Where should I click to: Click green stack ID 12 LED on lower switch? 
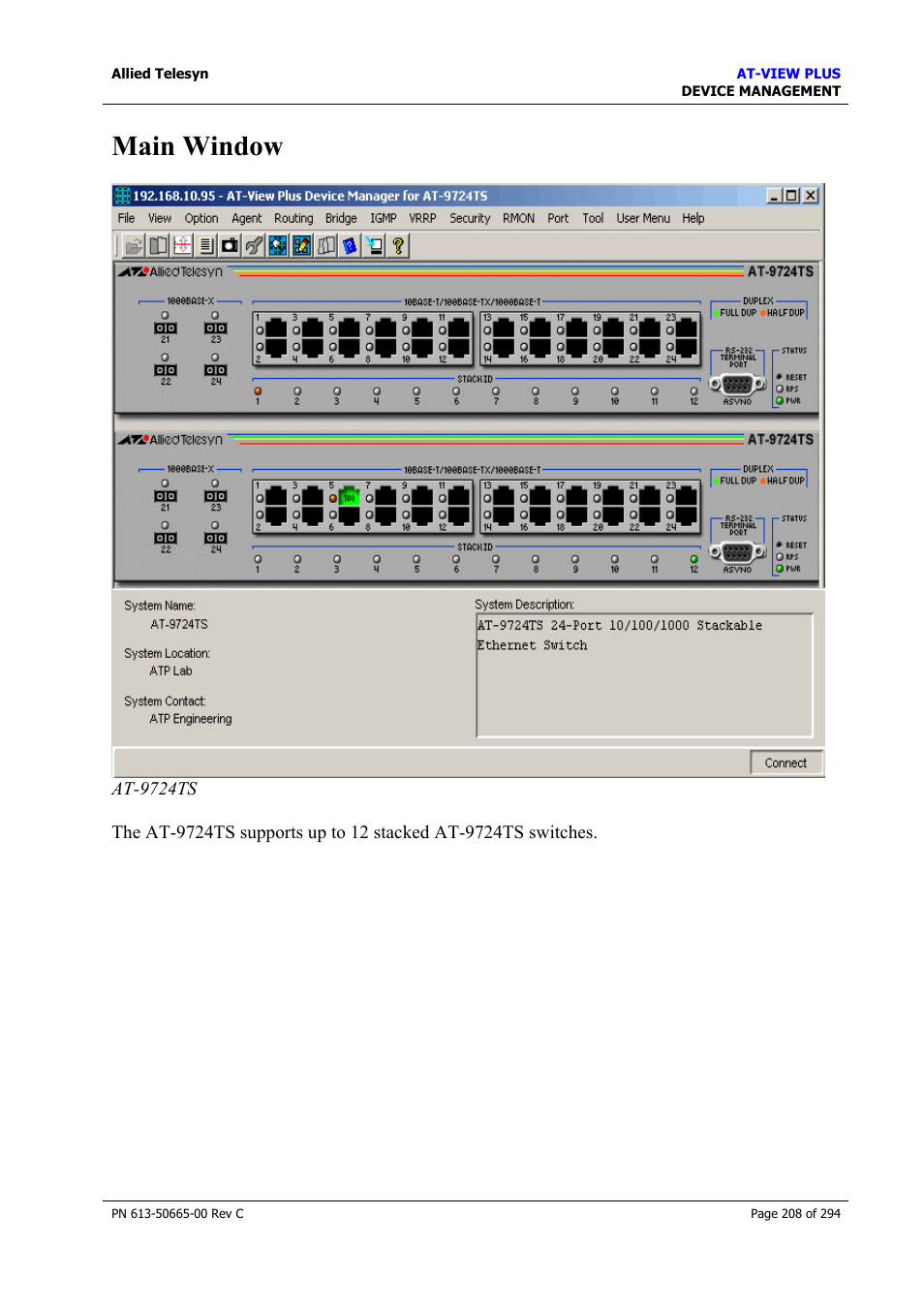point(693,559)
